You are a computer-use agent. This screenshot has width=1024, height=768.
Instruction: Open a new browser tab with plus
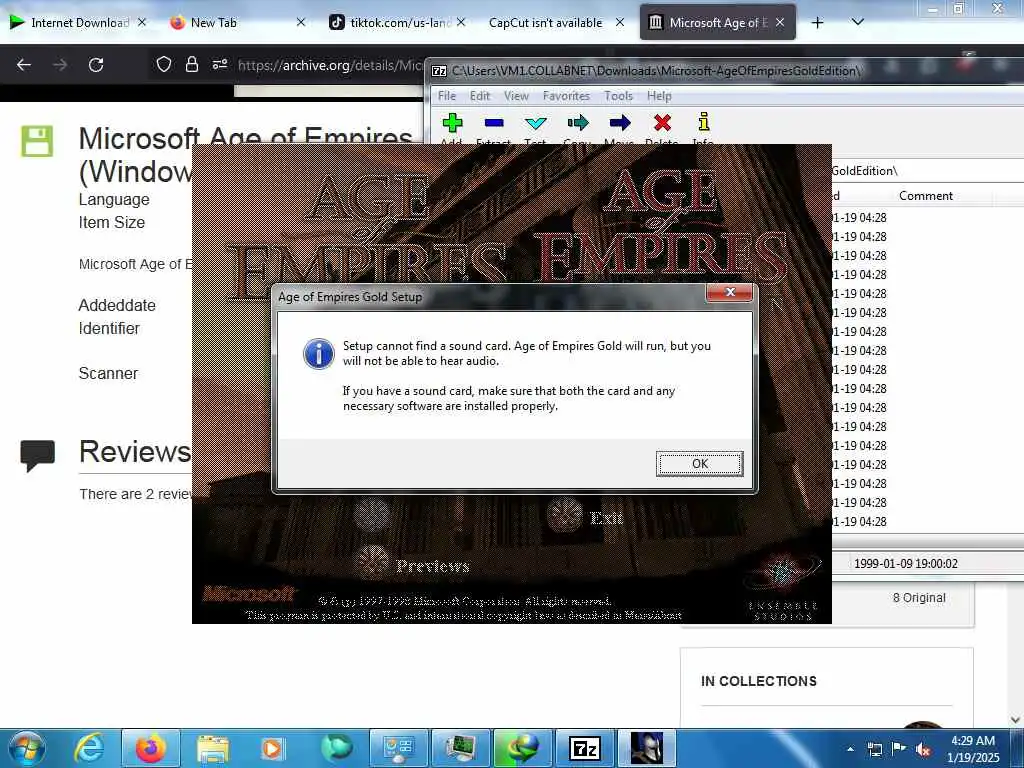[x=817, y=22]
